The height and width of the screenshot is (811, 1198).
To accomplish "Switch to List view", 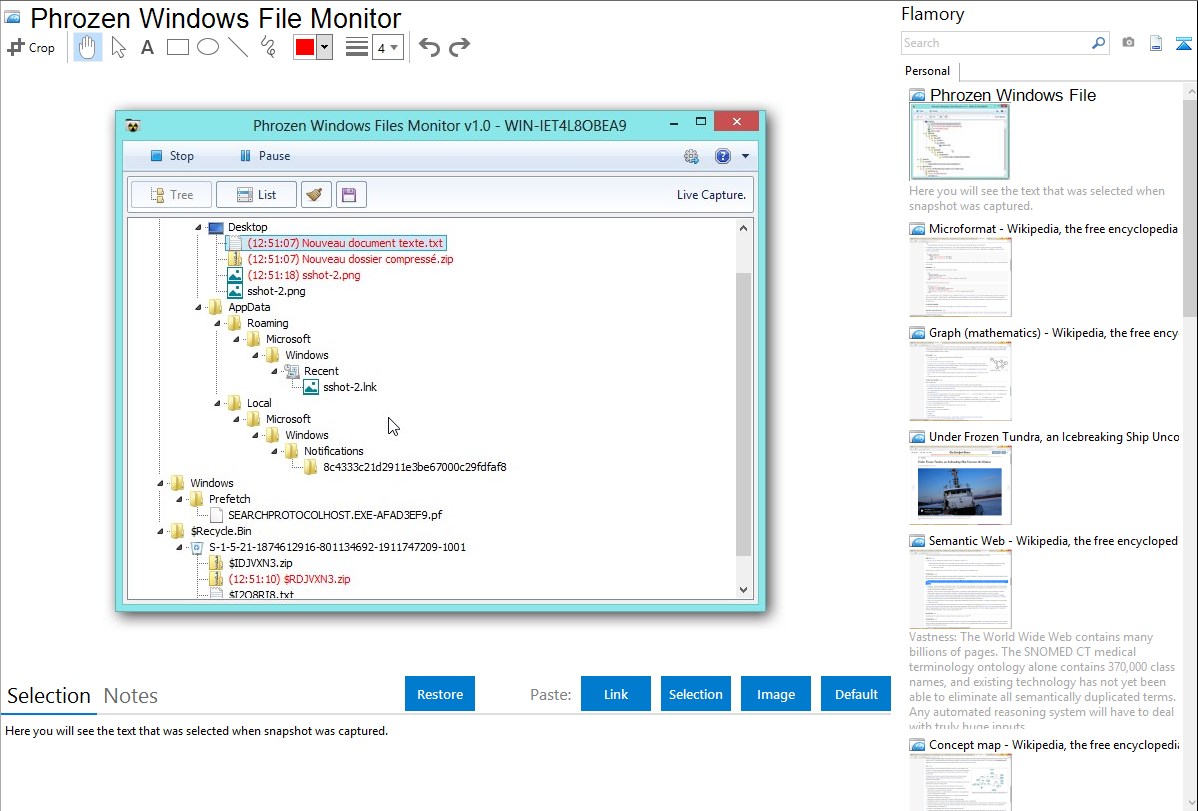I will point(256,195).
